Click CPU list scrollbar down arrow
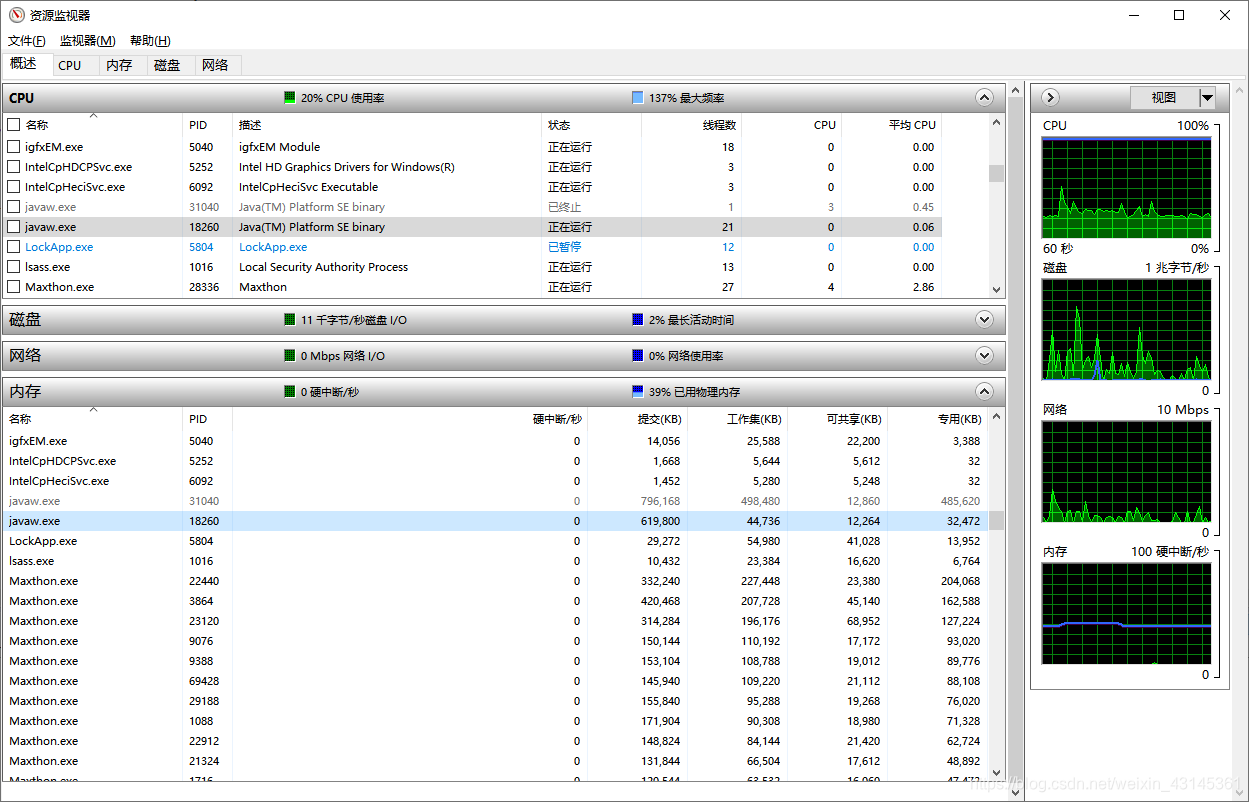Screen dimensions: 1249x802 coord(996,289)
